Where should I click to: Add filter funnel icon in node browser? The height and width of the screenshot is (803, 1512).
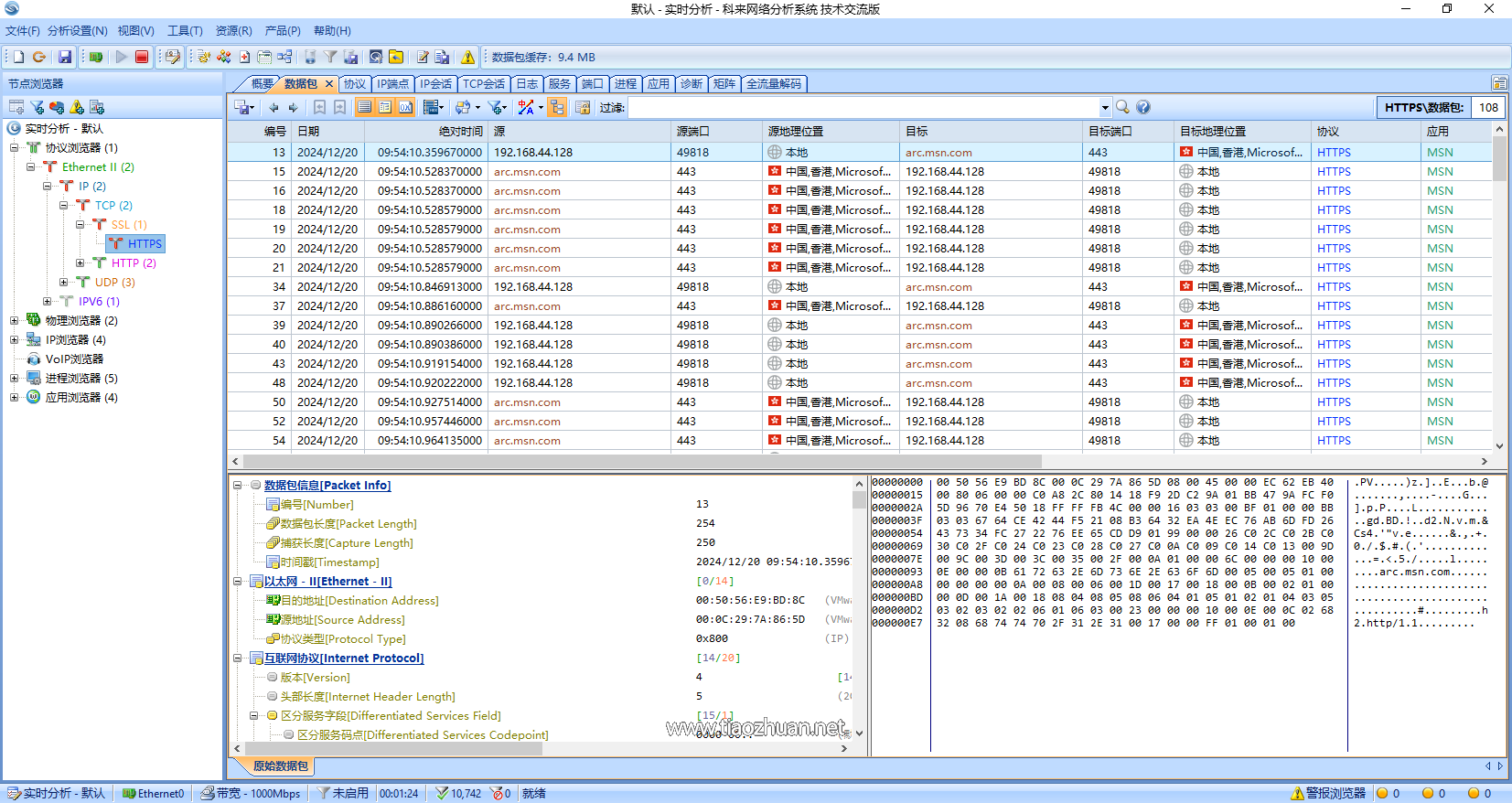point(37,107)
